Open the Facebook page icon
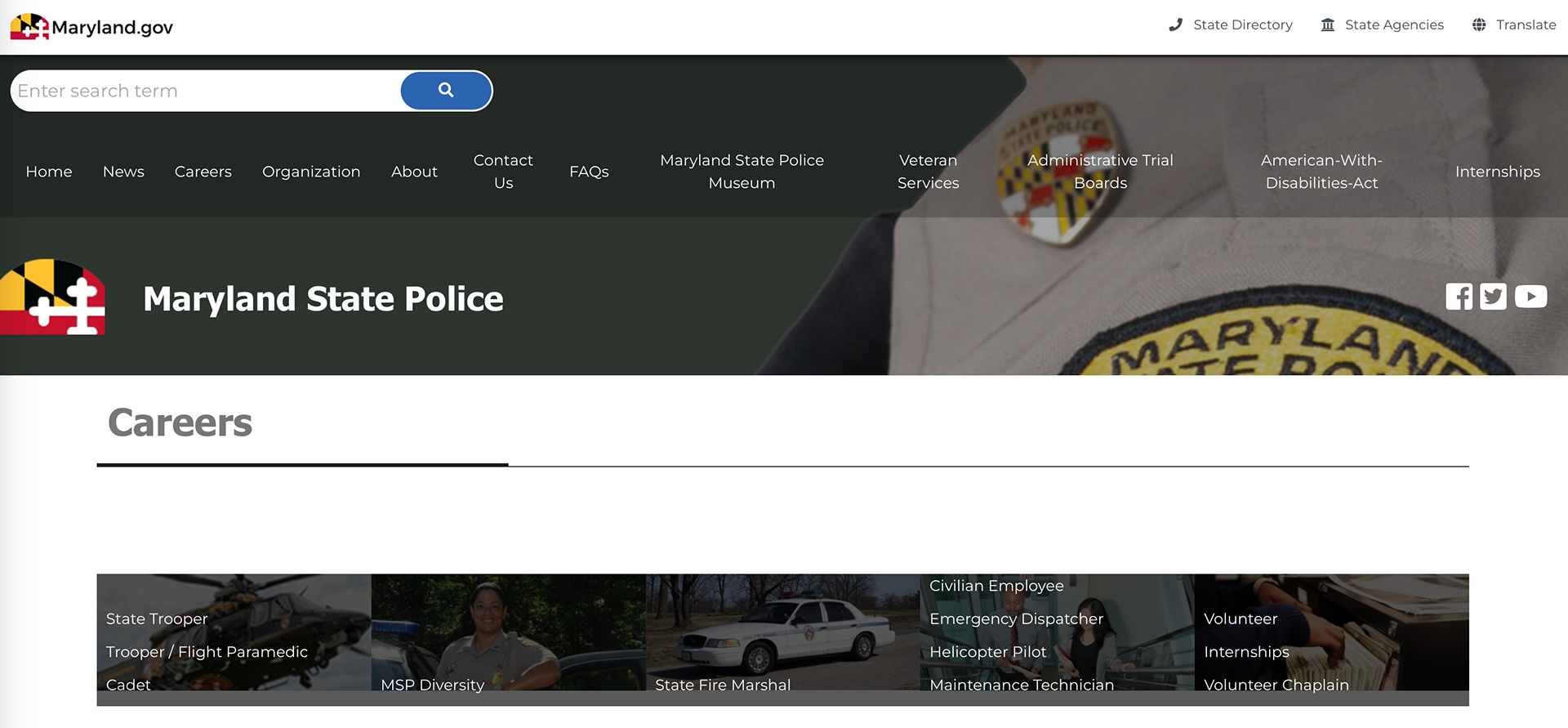Image resolution: width=1568 pixels, height=728 pixels. pyautogui.click(x=1459, y=297)
